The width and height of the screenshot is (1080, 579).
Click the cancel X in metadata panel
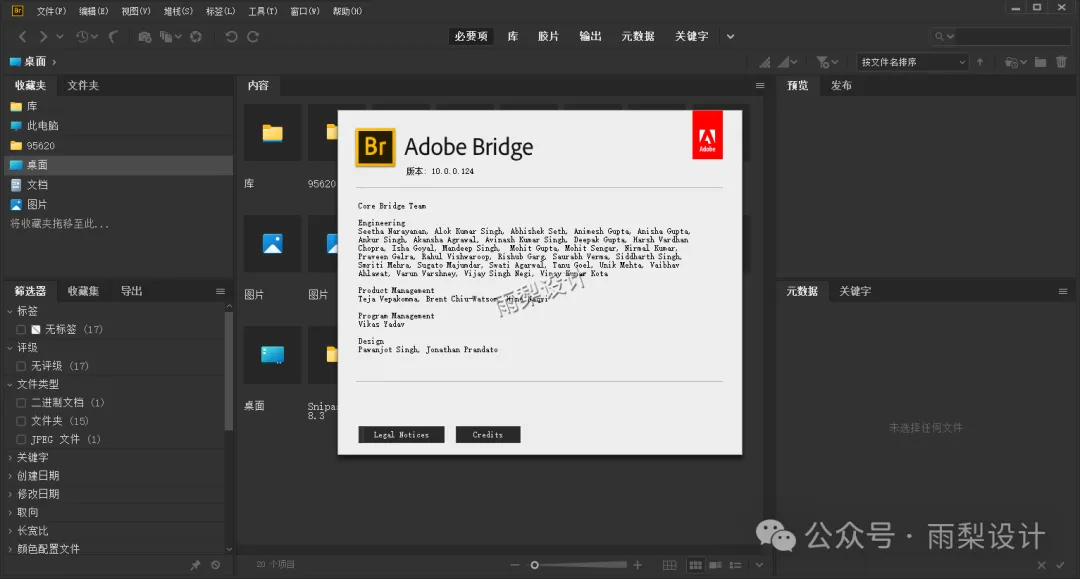tap(1041, 565)
